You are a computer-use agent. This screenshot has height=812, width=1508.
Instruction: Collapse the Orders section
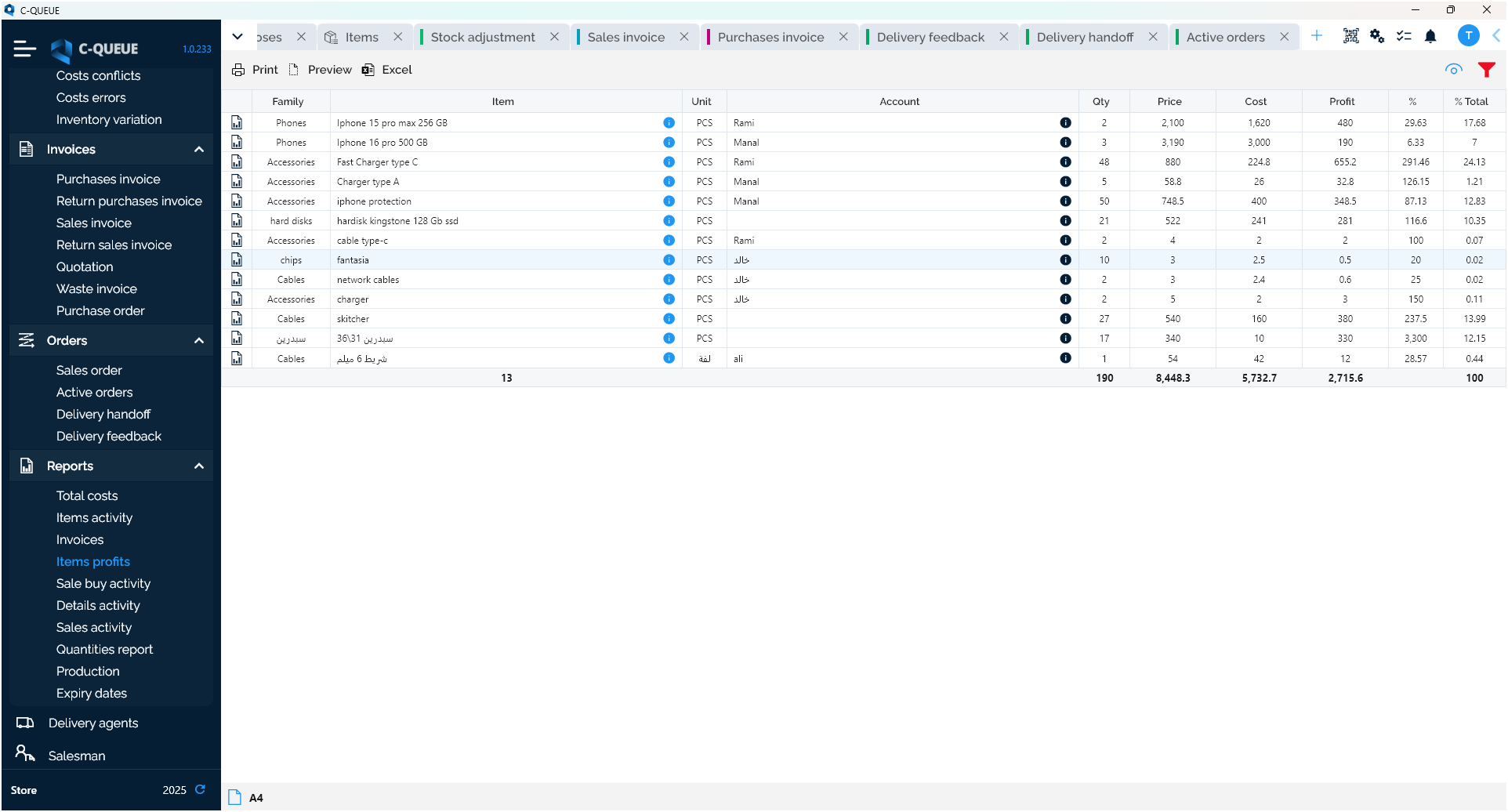tap(198, 341)
